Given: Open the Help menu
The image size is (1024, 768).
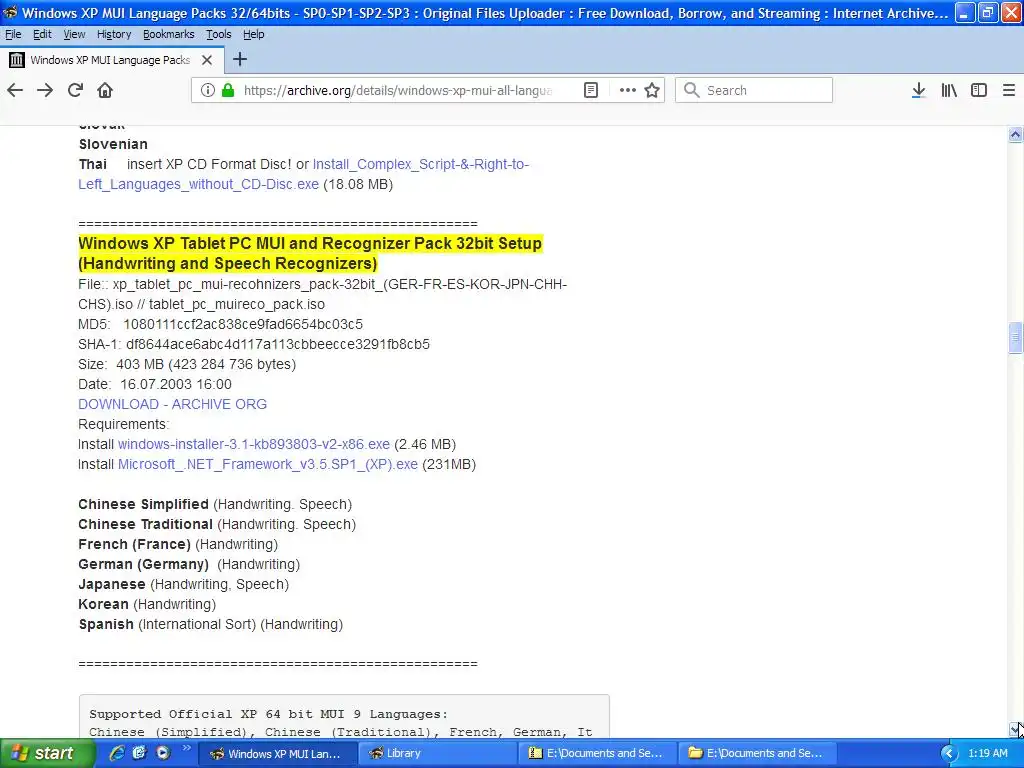Looking at the screenshot, I should click(x=253, y=34).
